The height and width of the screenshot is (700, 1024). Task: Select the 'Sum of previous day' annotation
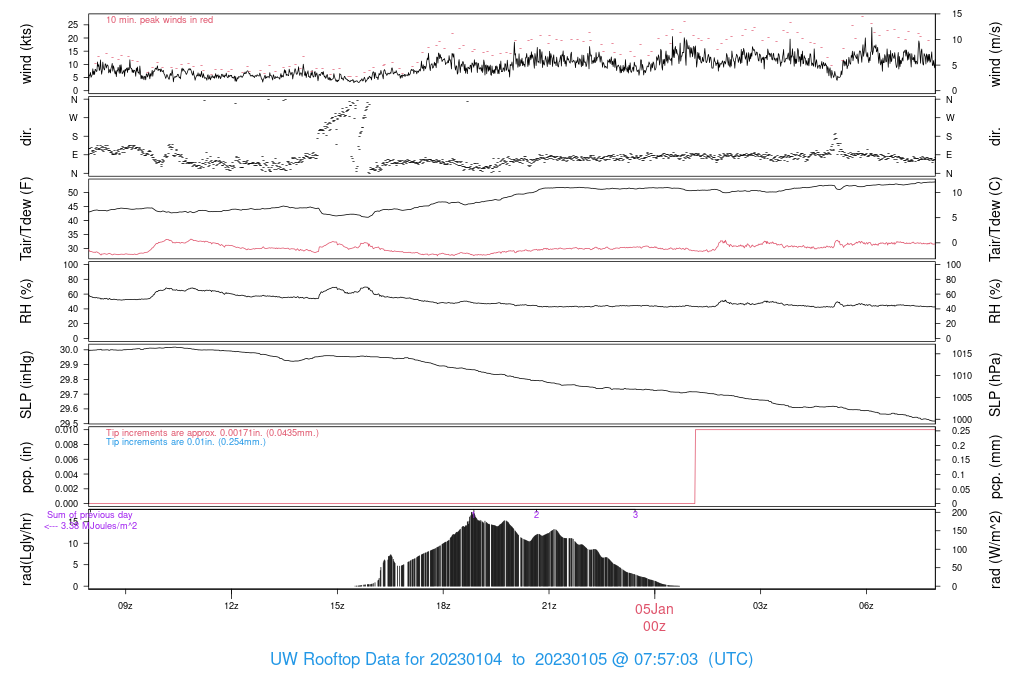(x=89, y=515)
